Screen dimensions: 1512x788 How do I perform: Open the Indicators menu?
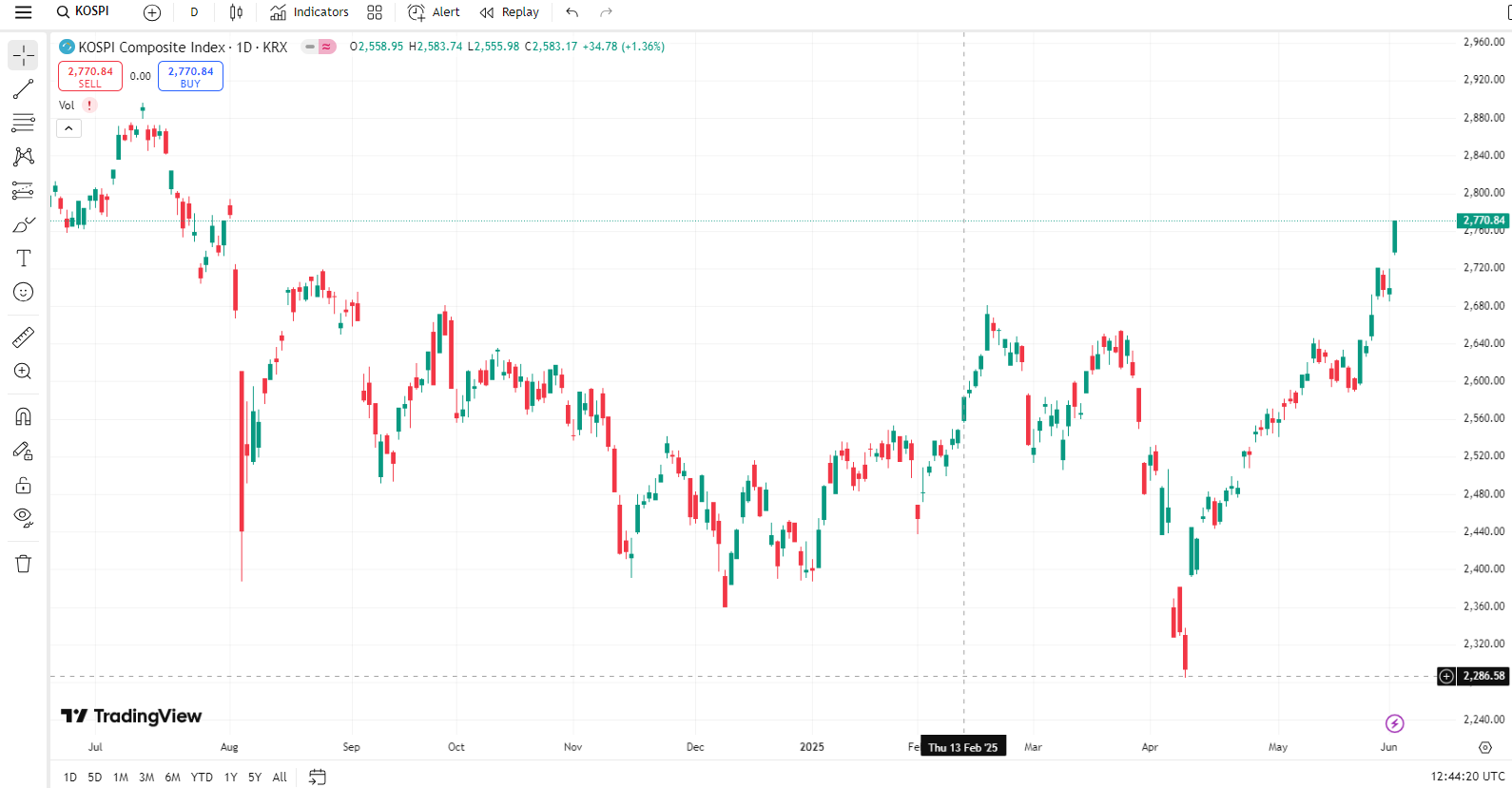click(309, 12)
